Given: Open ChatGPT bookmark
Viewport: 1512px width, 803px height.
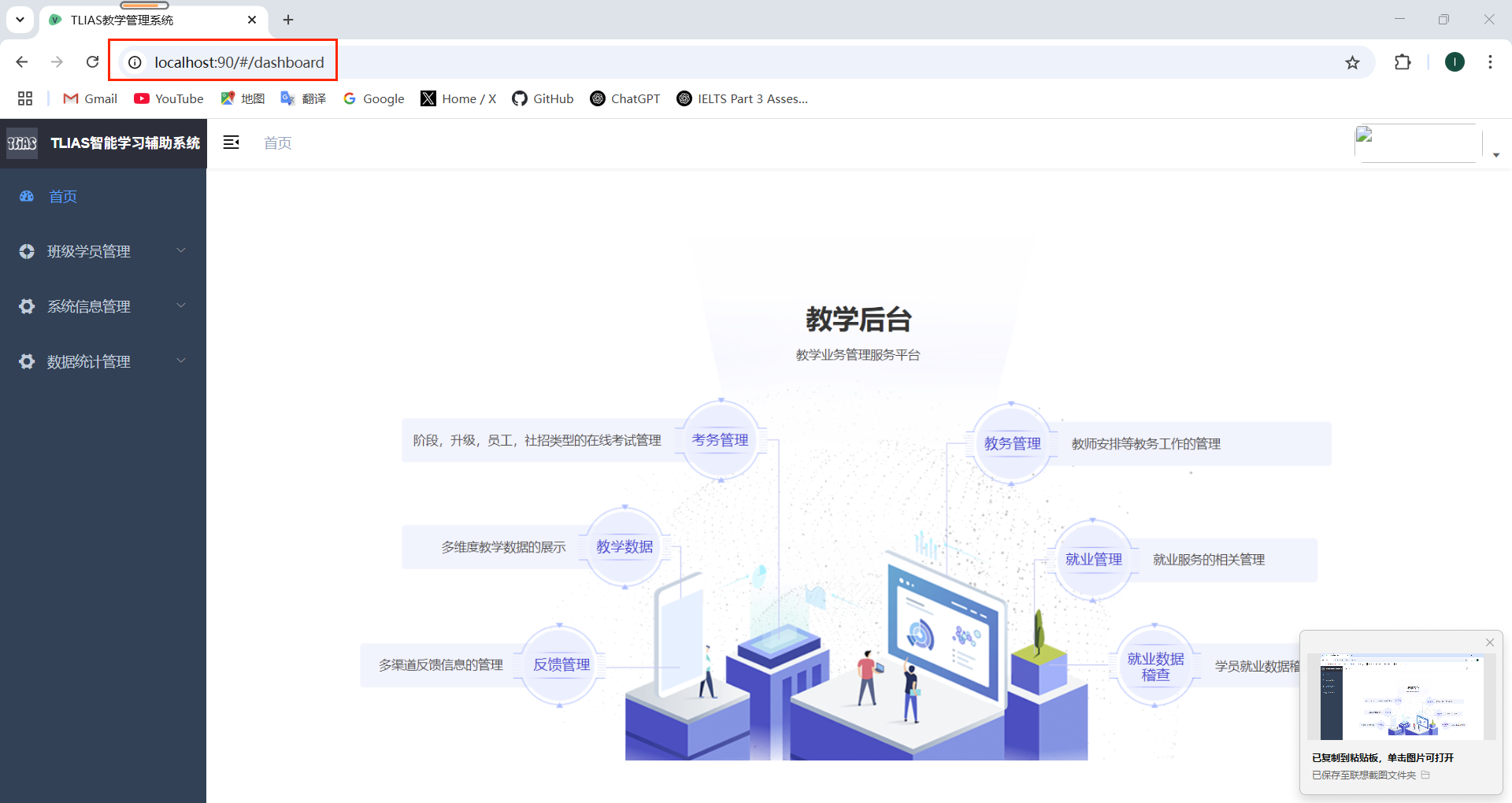Looking at the screenshot, I should 625,98.
